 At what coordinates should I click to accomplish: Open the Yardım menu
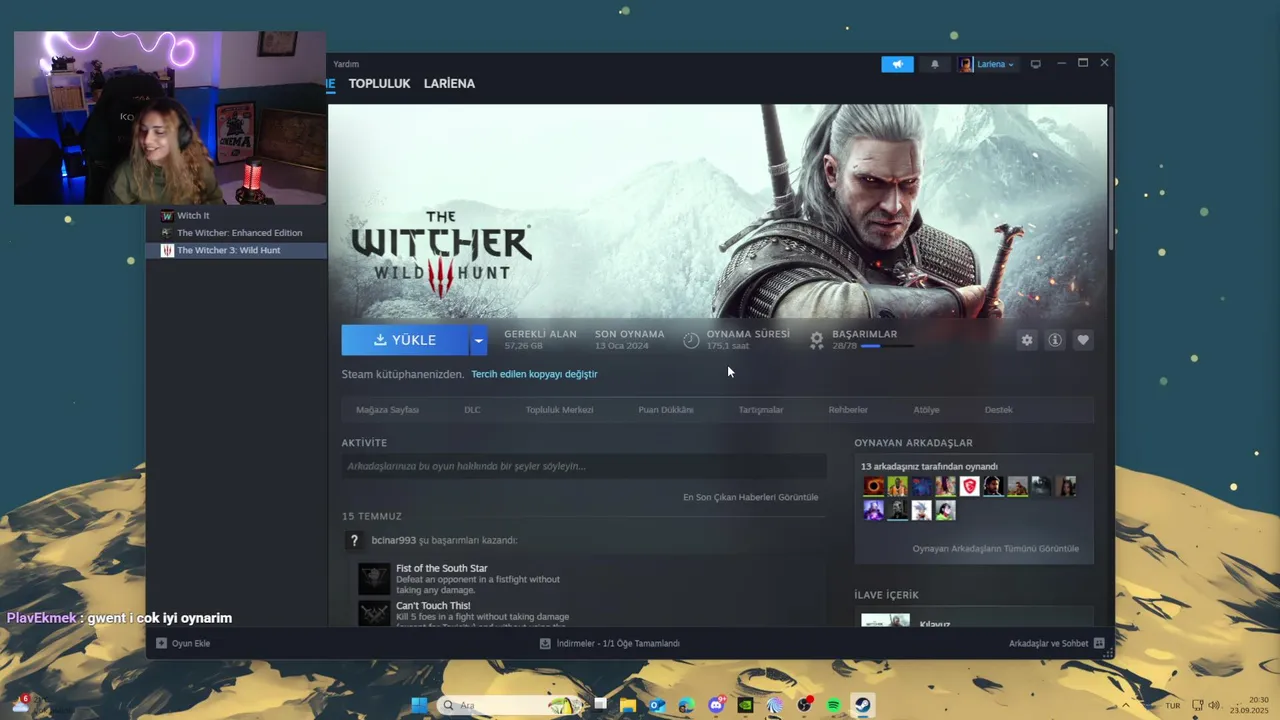click(x=346, y=64)
